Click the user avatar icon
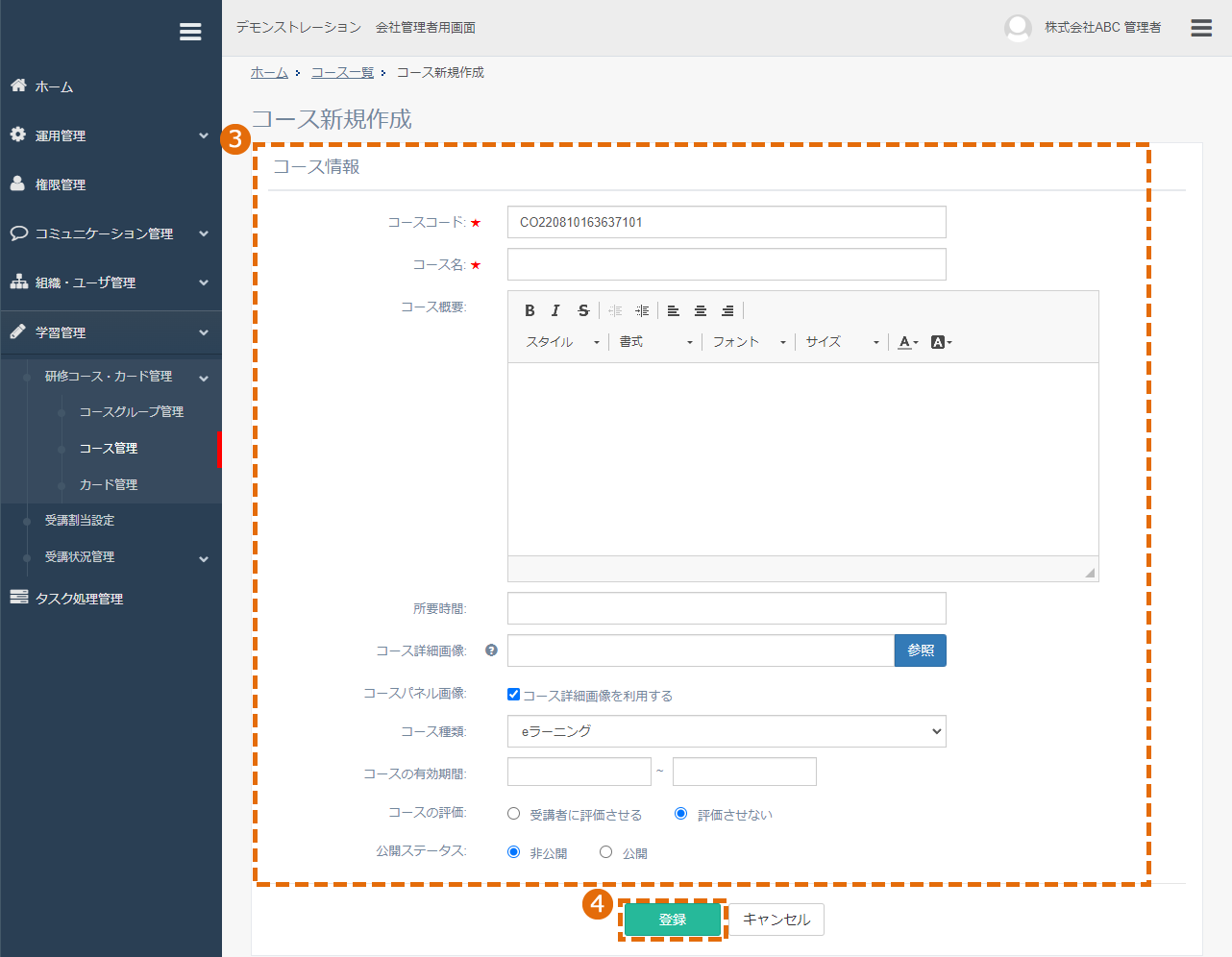Screen dimensions: 1232x957 click(1018, 28)
